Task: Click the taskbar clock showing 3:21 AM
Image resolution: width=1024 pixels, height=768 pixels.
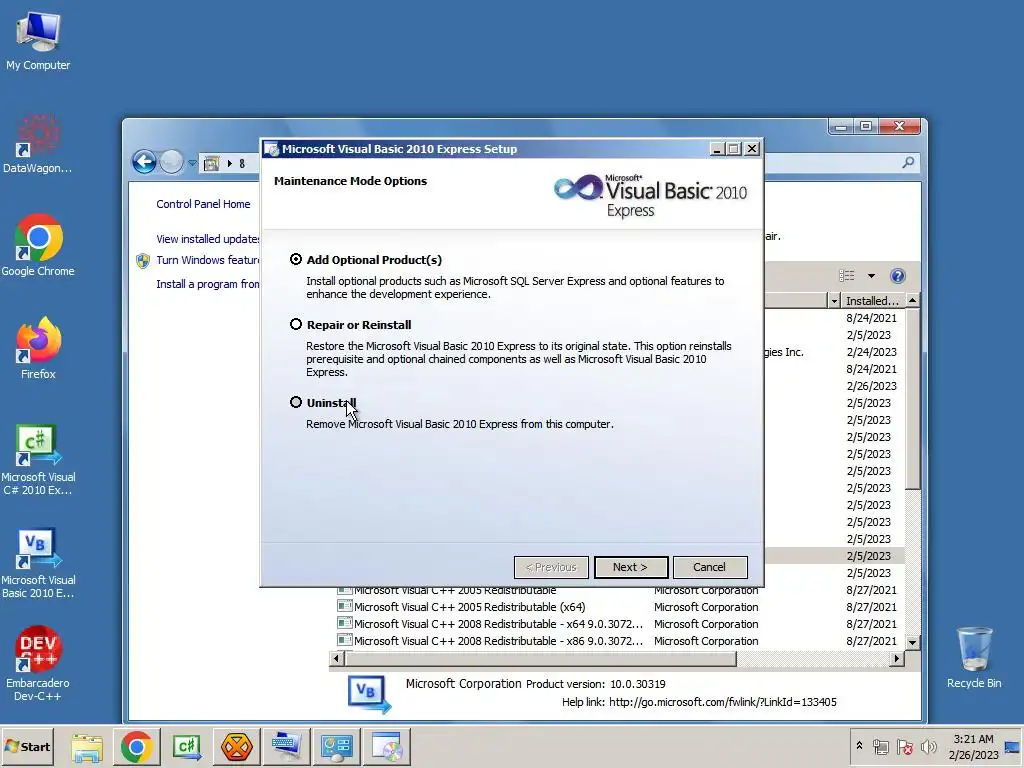Action: (973, 746)
